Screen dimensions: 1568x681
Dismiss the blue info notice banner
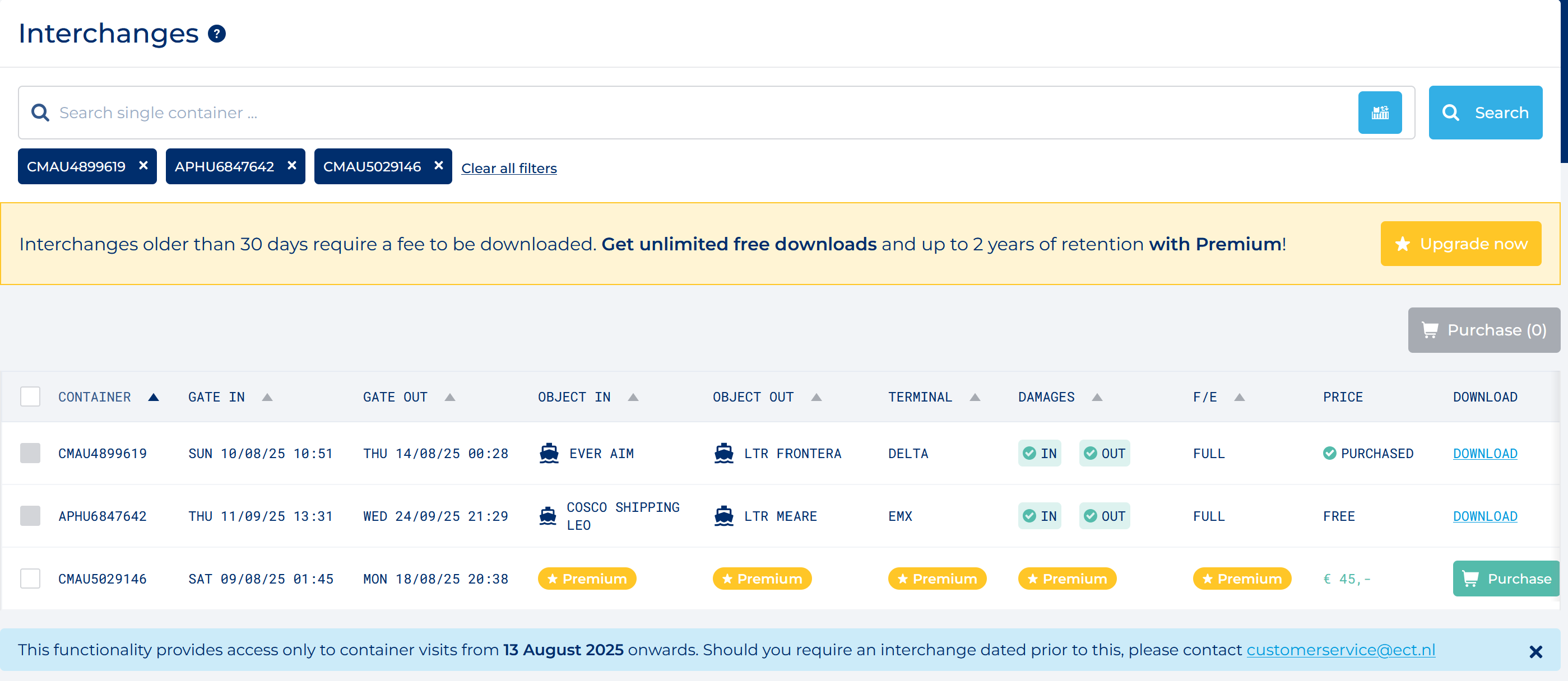(x=1535, y=652)
